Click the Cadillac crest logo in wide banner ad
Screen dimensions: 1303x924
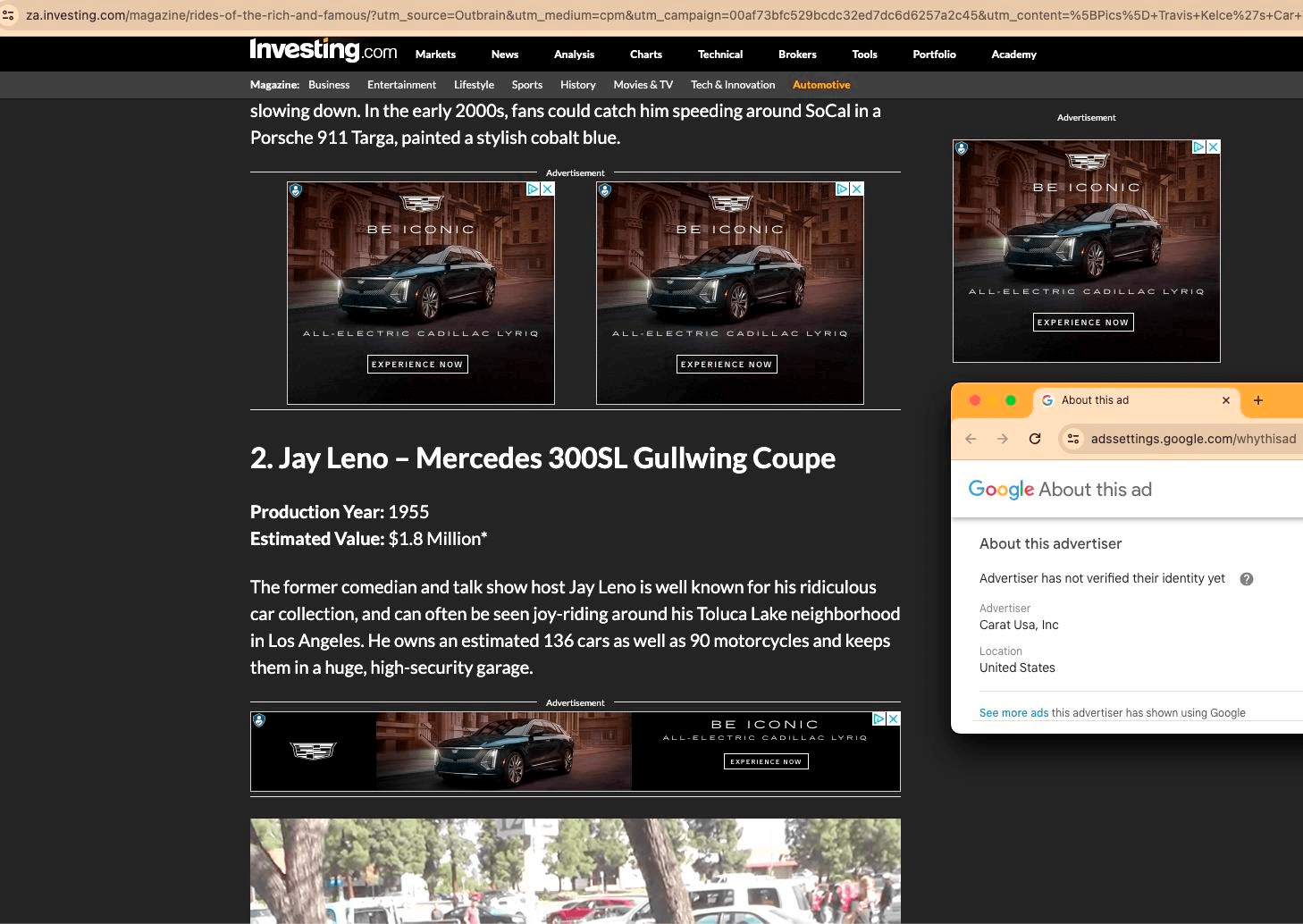pyautogui.click(x=314, y=751)
